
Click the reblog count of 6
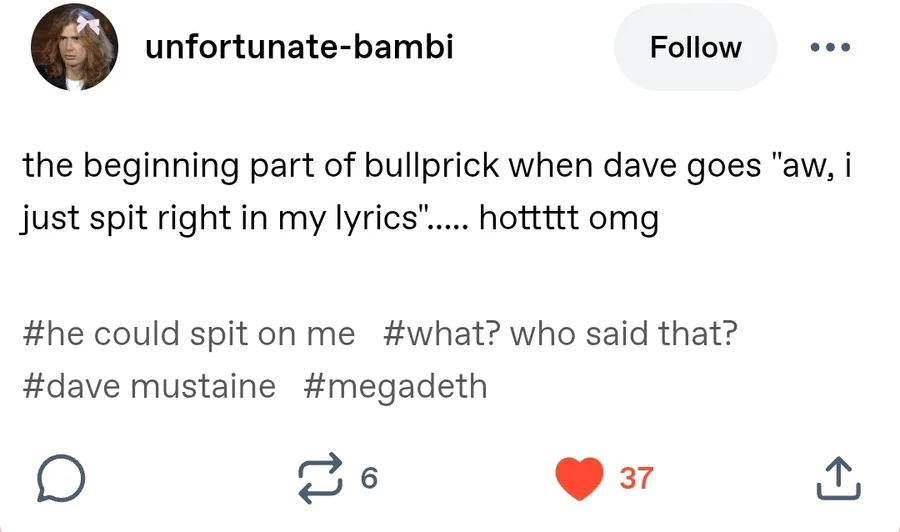(x=368, y=479)
